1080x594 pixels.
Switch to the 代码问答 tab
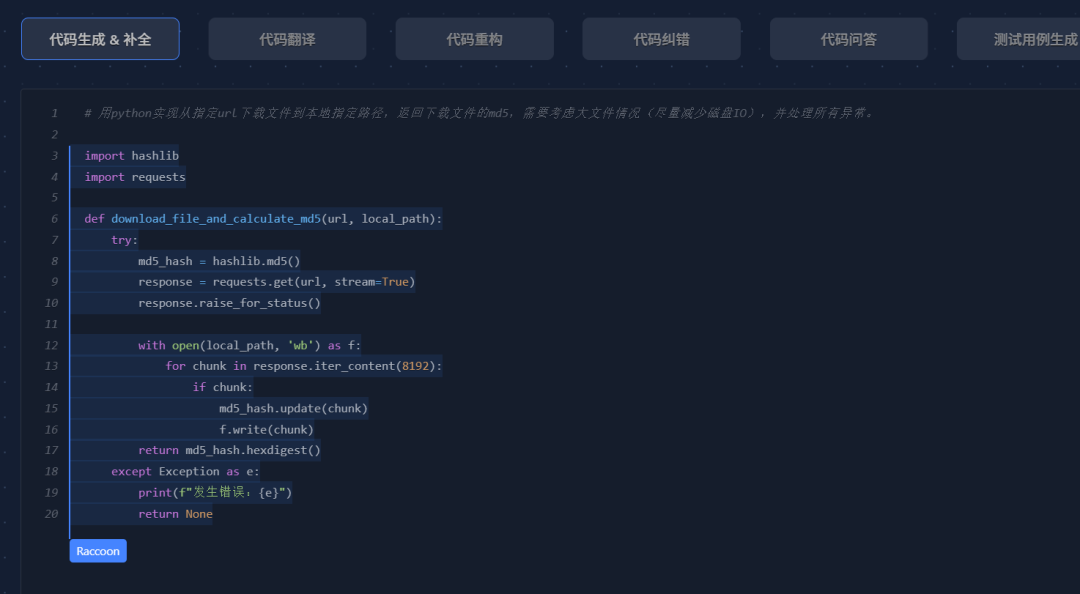pos(849,39)
